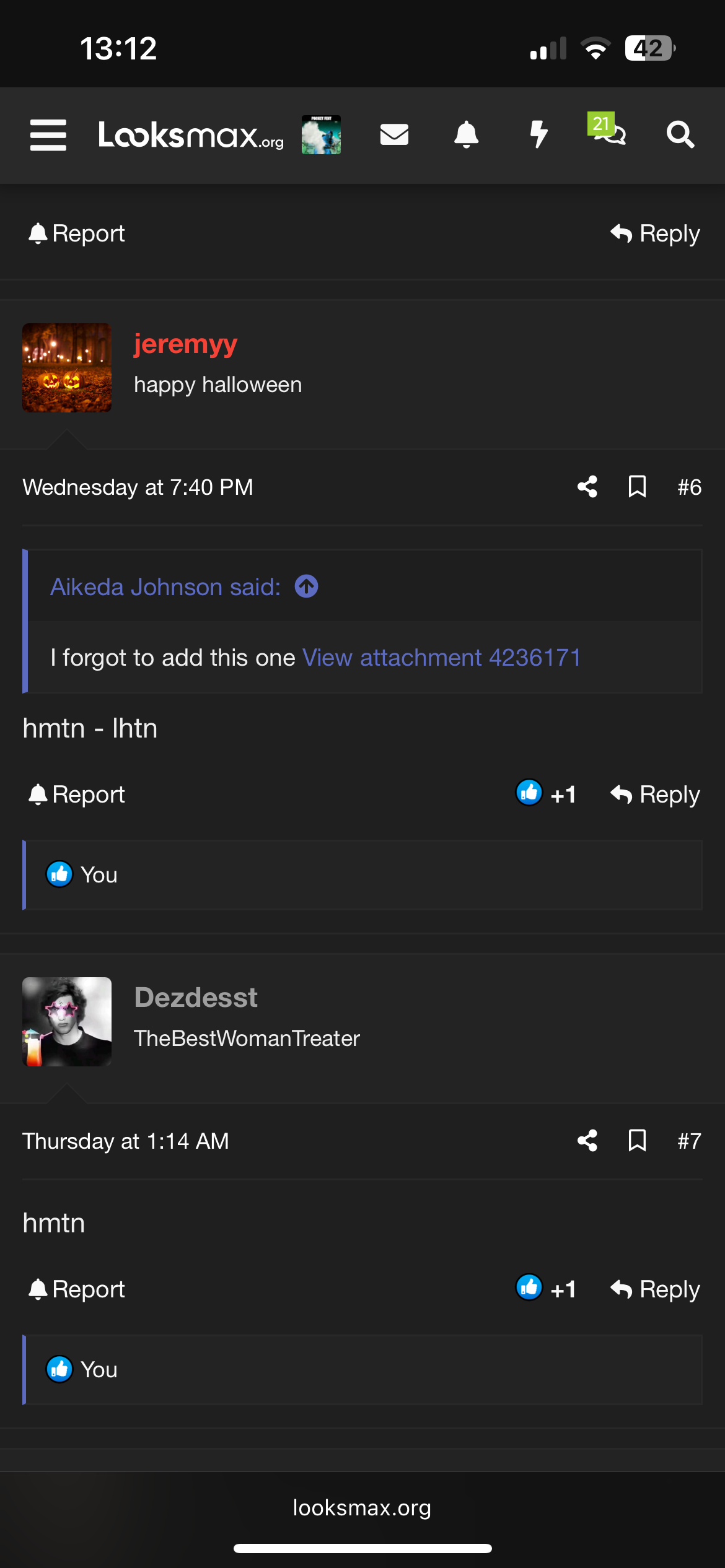Go to the Looksmax.org home logo
The height and width of the screenshot is (1568, 725).
pyautogui.click(x=191, y=135)
